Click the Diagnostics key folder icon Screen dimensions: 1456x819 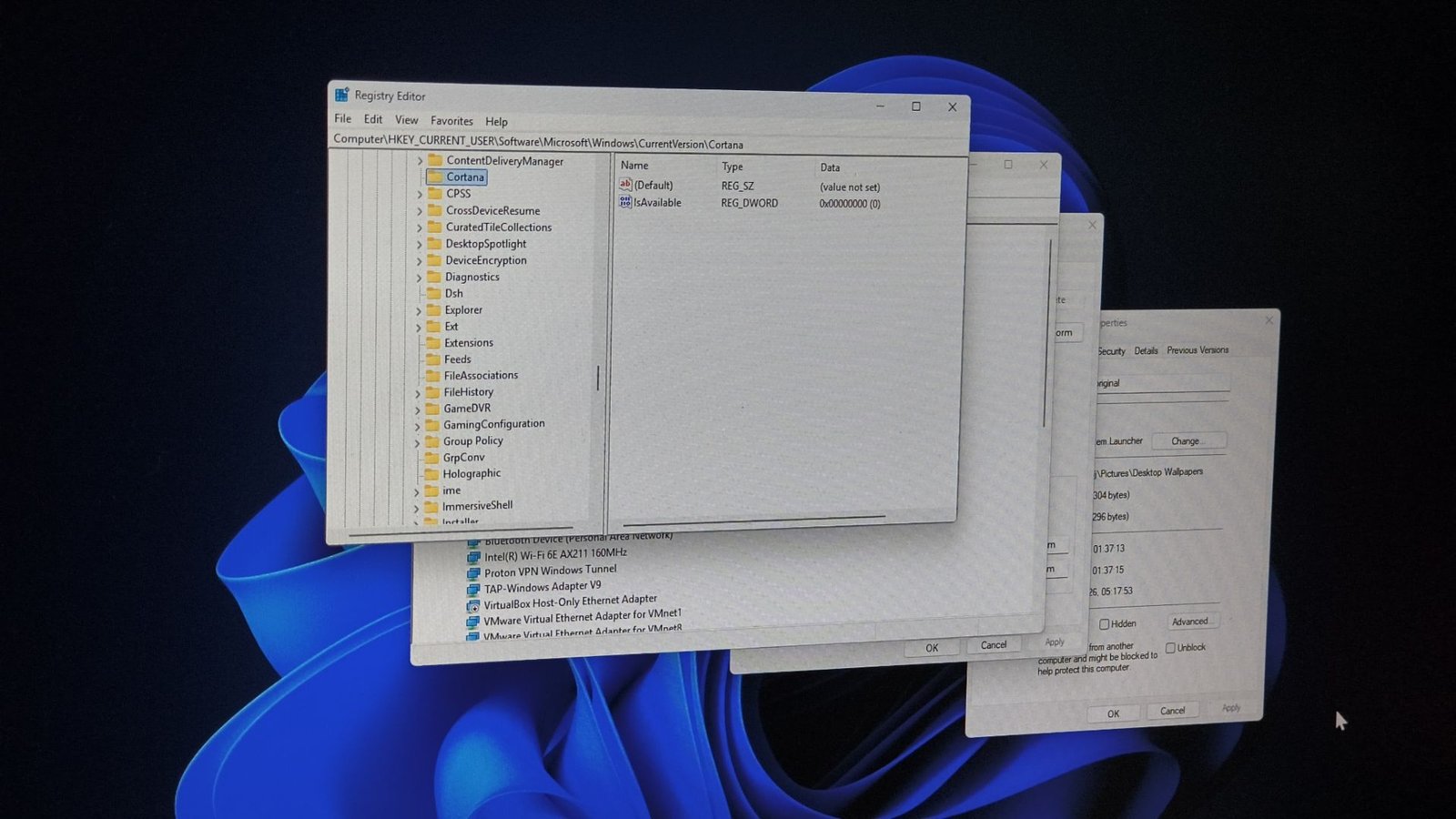click(434, 277)
